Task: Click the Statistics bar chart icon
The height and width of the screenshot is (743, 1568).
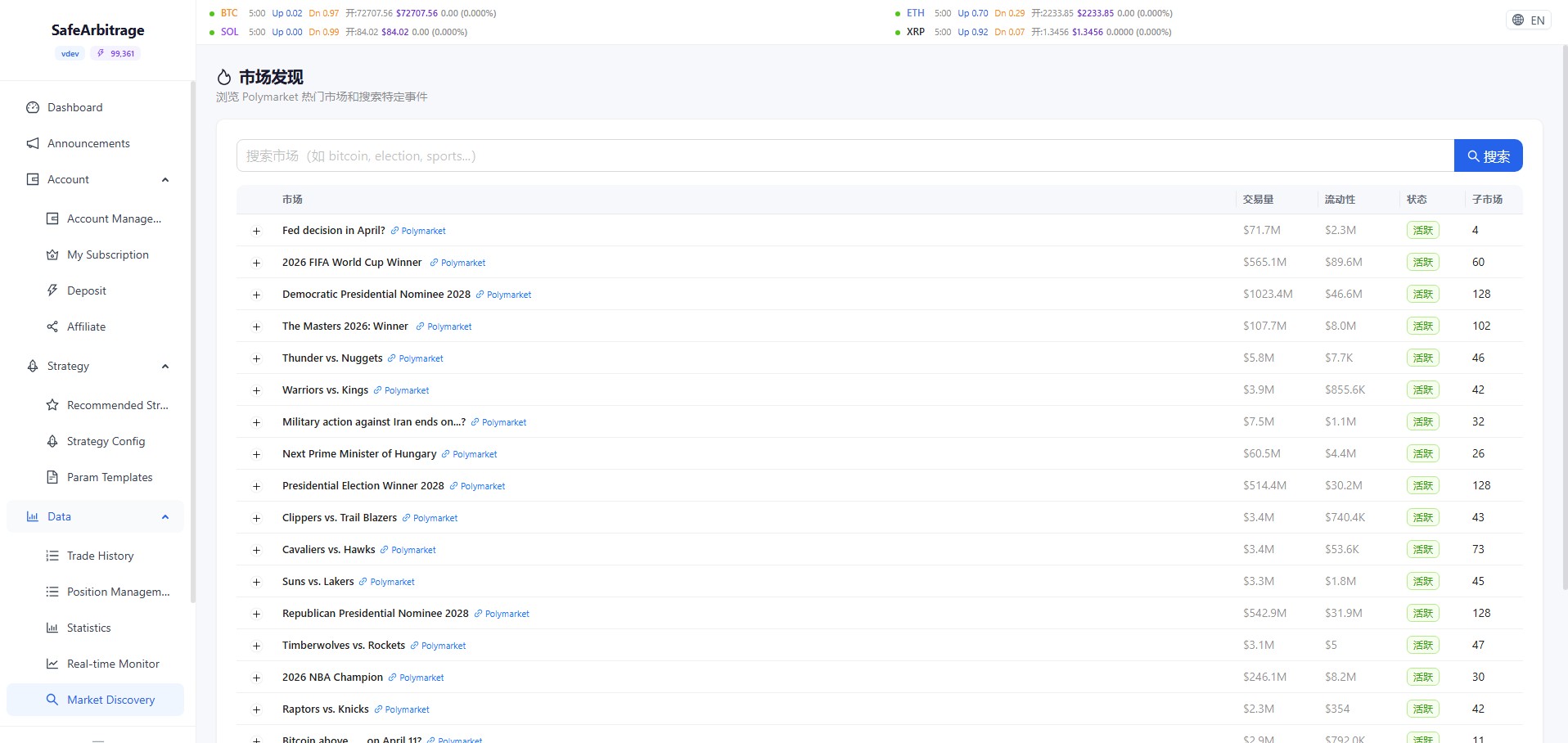Action: pos(52,628)
